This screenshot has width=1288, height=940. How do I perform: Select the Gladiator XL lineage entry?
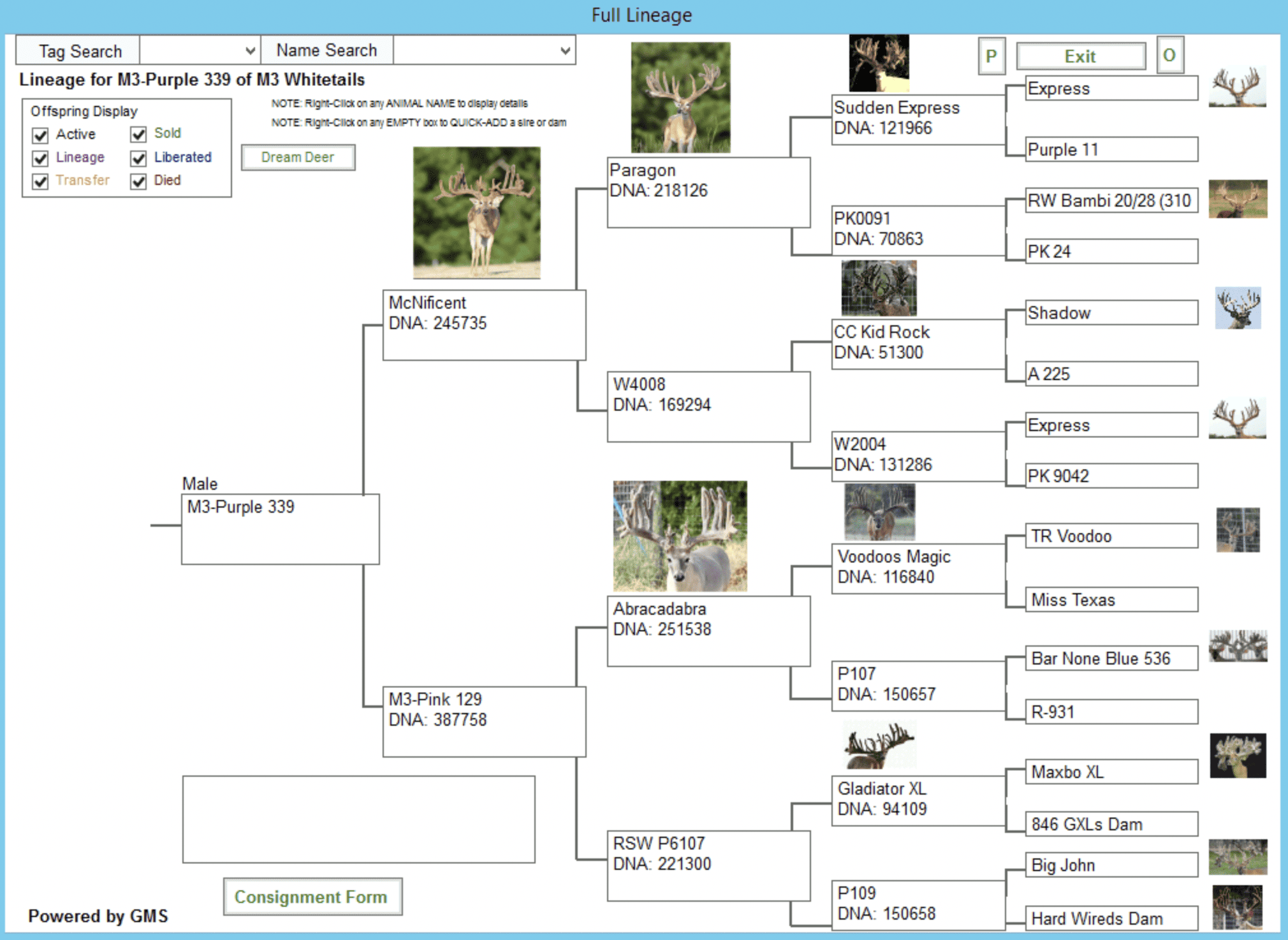918,800
